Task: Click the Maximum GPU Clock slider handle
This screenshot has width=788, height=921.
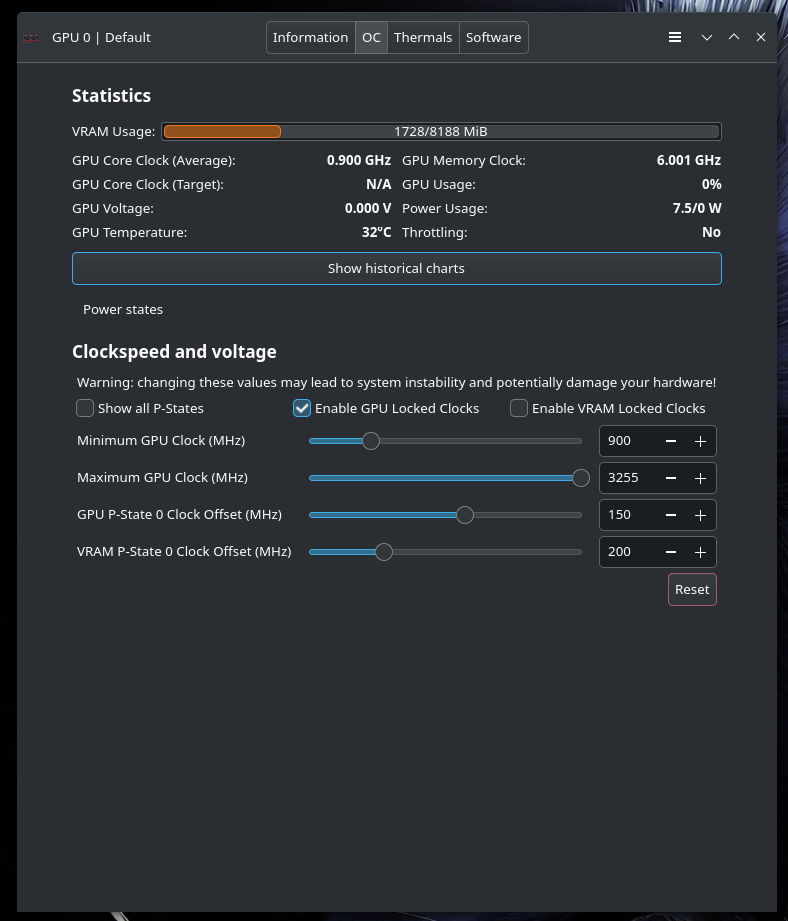Action: click(x=581, y=478)
